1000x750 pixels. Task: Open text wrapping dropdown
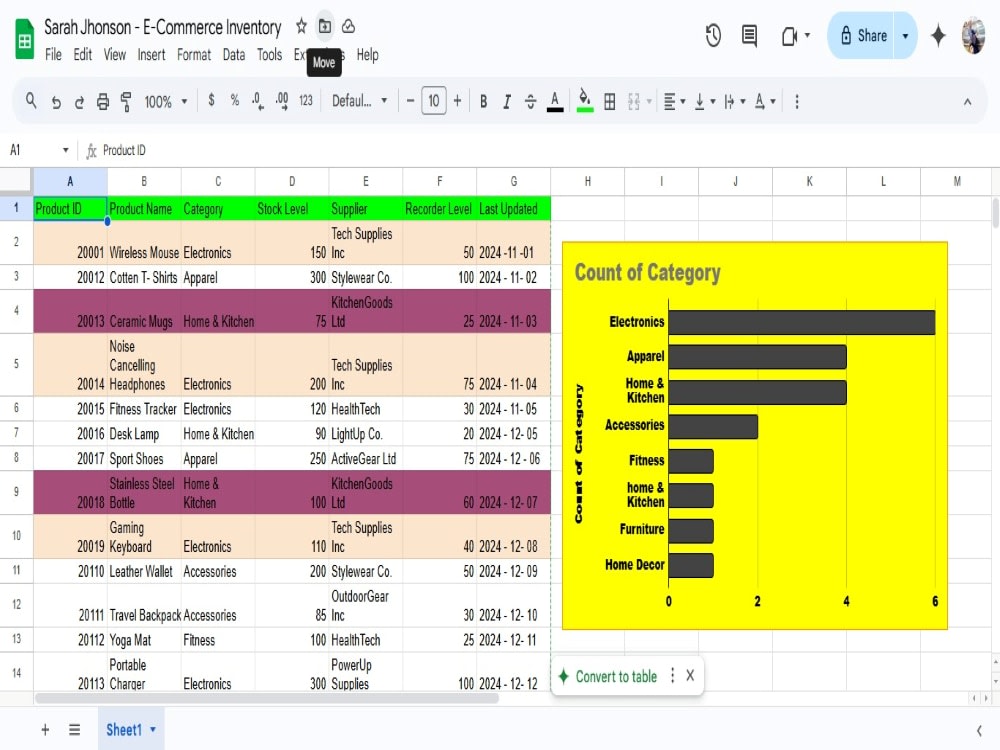pyautogui.click(x=734, y=101)
